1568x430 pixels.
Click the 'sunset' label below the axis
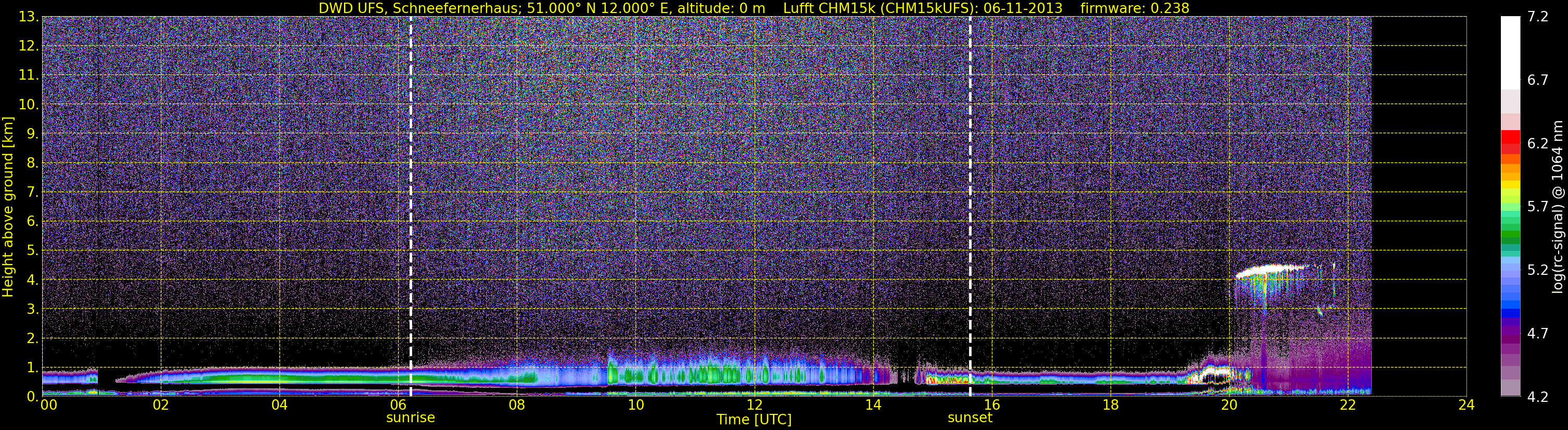pos(970,418)
